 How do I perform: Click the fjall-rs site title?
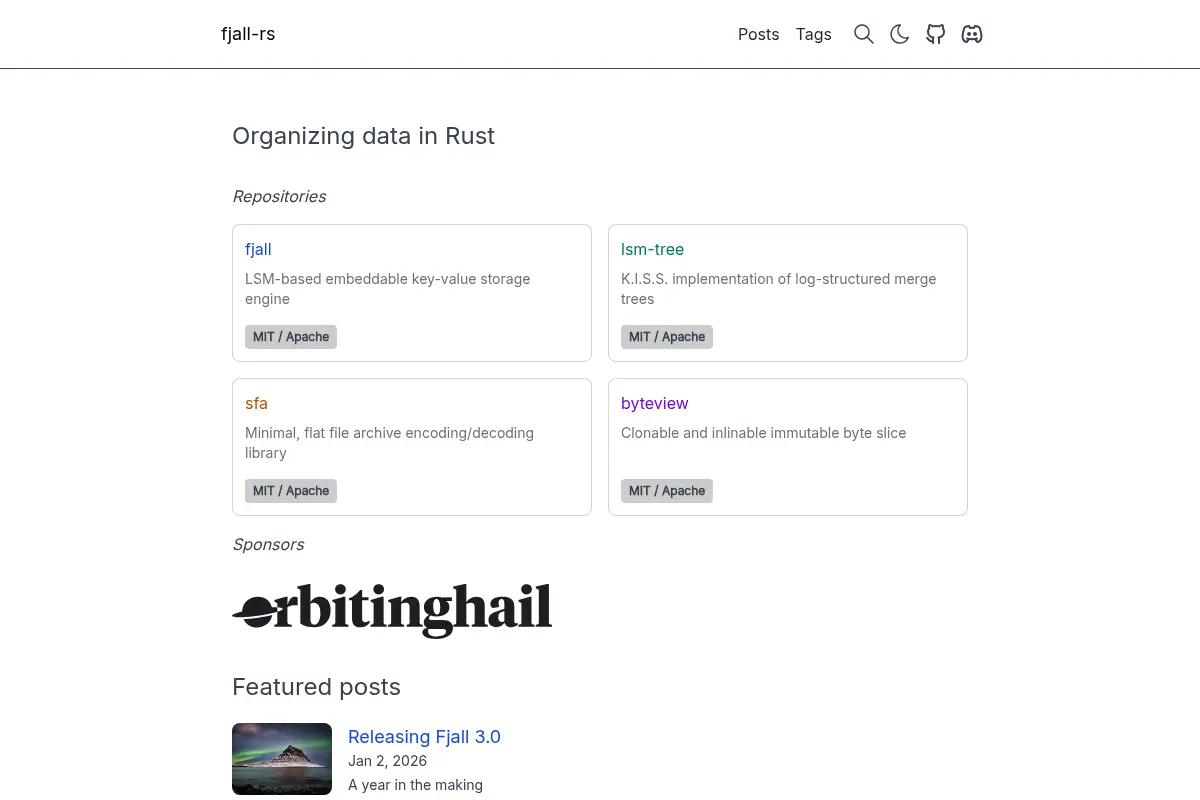click(248, 34)
